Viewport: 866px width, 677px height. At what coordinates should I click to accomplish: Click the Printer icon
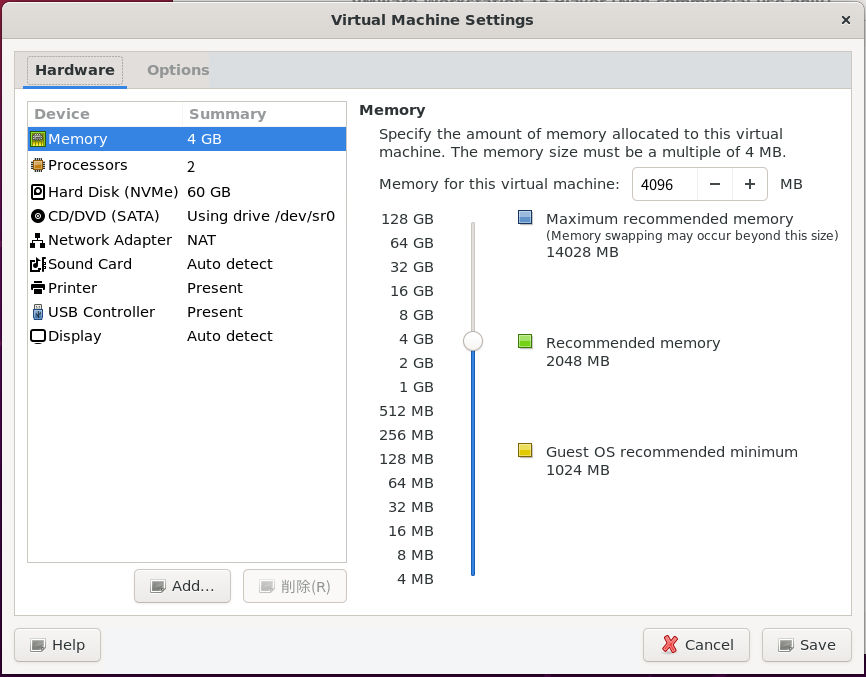(38, 288)
